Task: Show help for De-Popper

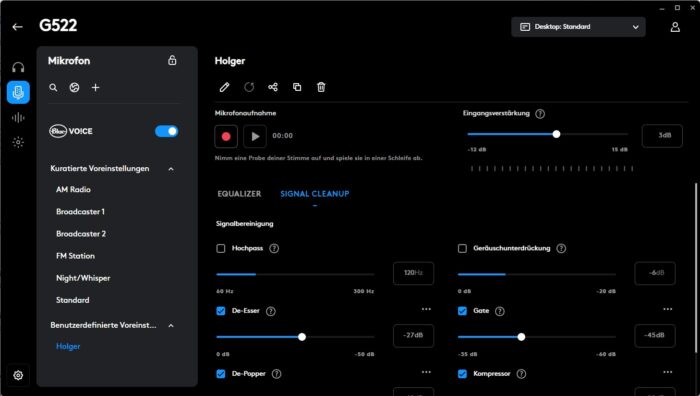Action: coord(276,374)
